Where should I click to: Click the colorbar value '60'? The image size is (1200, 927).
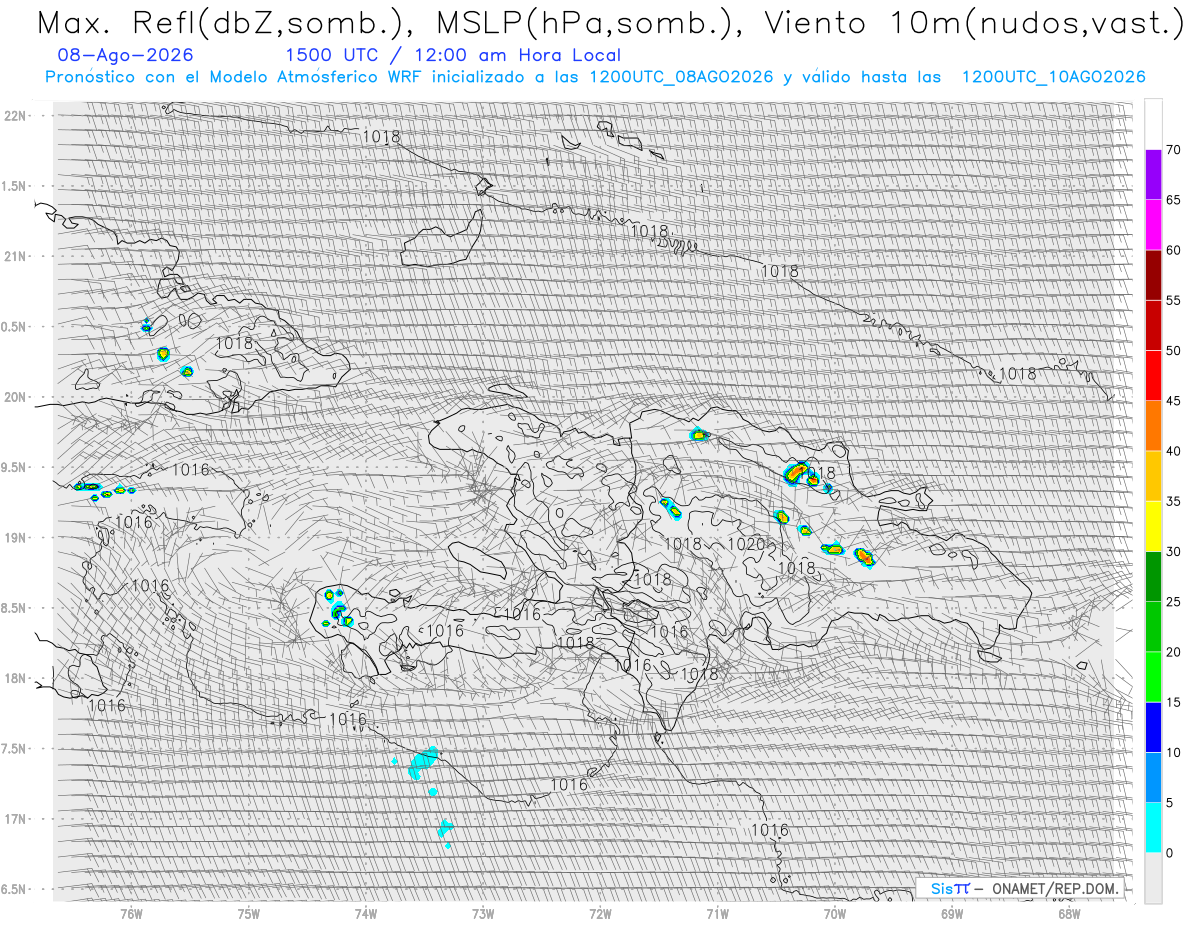point(1173,250)
